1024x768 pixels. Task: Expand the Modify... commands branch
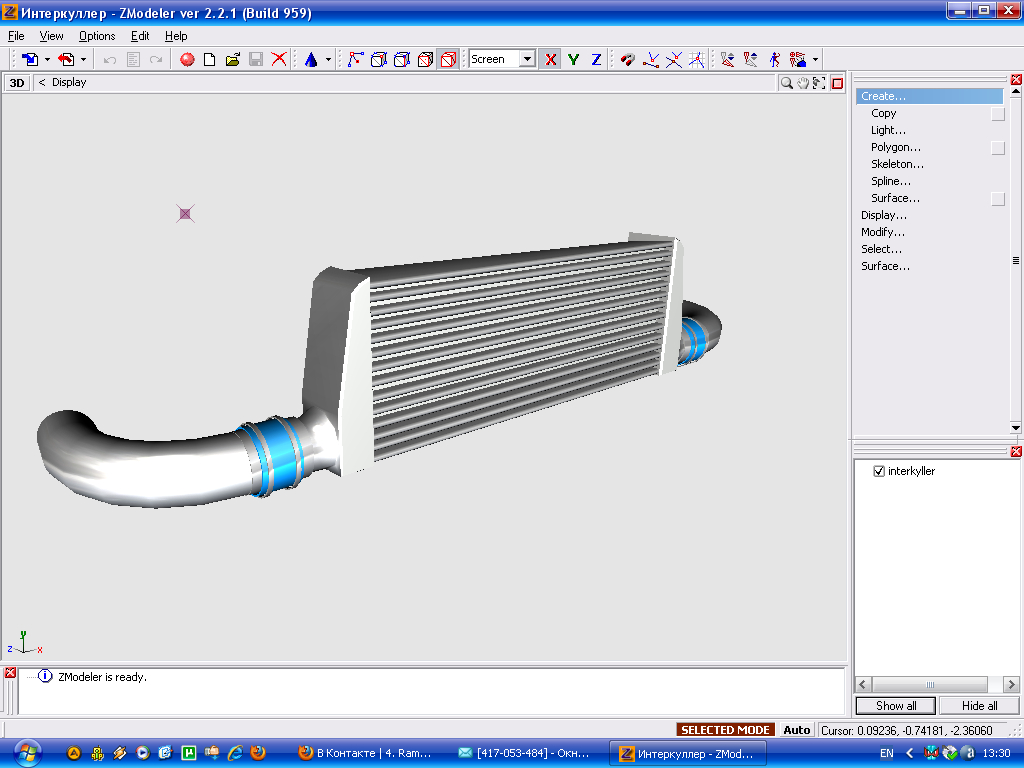coord(882,232)
